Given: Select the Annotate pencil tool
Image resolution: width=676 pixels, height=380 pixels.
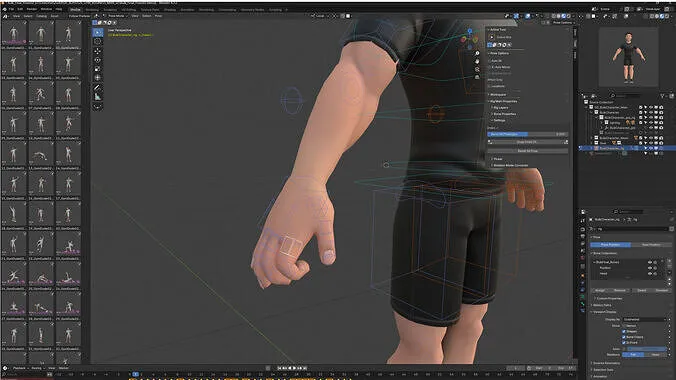Looking at the screenshot, I should click(98, 88).
